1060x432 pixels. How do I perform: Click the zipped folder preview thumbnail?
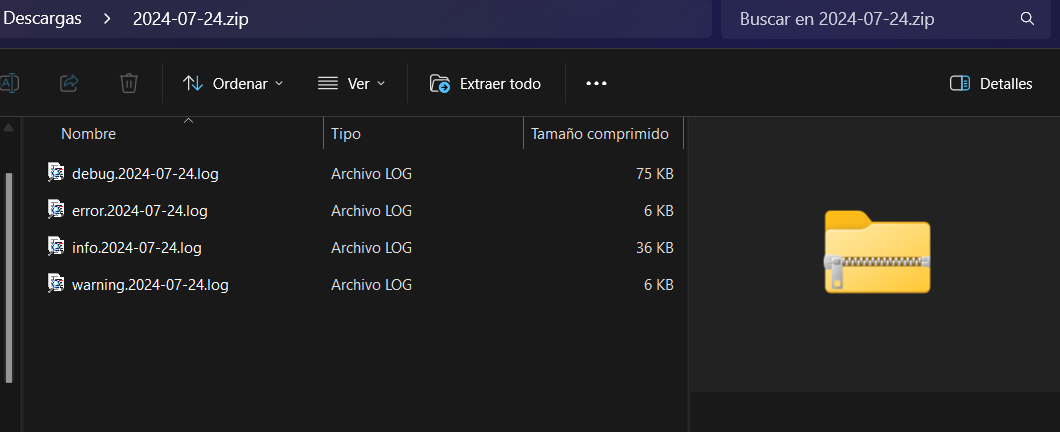(877, 252)
